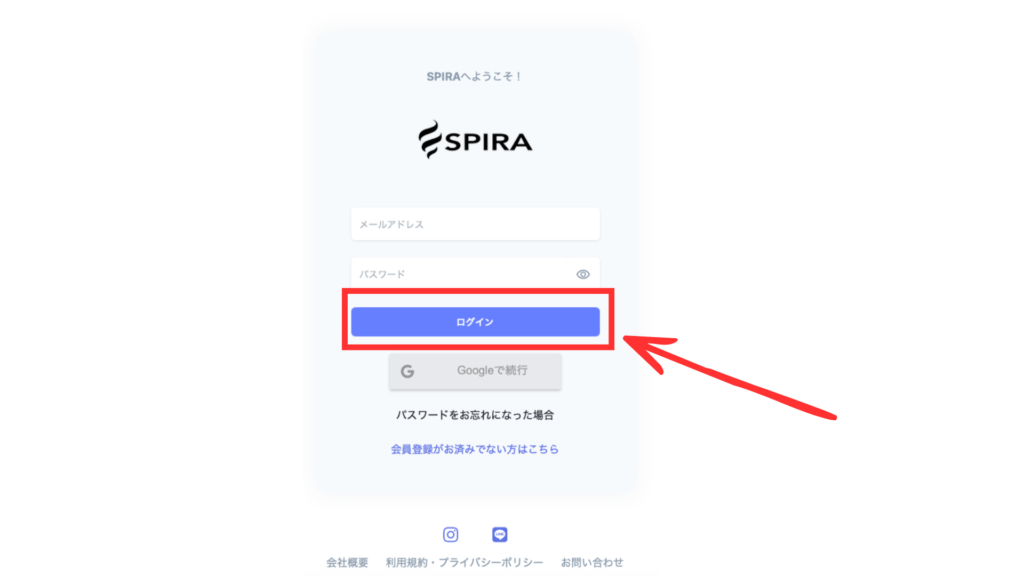The image size is (1024, 576).
Task: Focus the メールアドレス input field
Action: click(x=475, y=224)
